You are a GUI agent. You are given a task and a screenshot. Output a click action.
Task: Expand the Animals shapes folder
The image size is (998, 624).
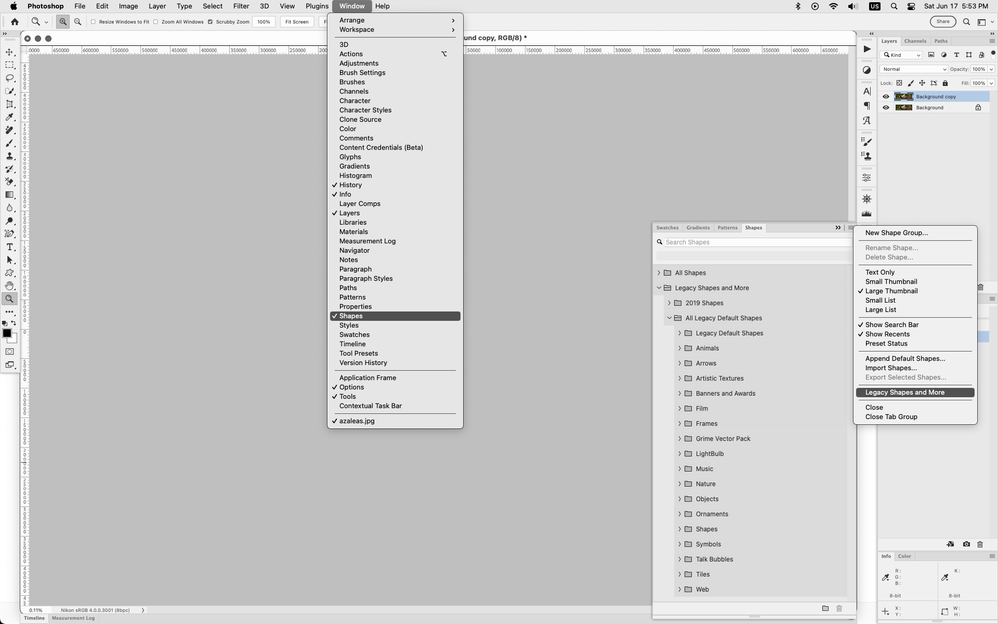(679, 348)
